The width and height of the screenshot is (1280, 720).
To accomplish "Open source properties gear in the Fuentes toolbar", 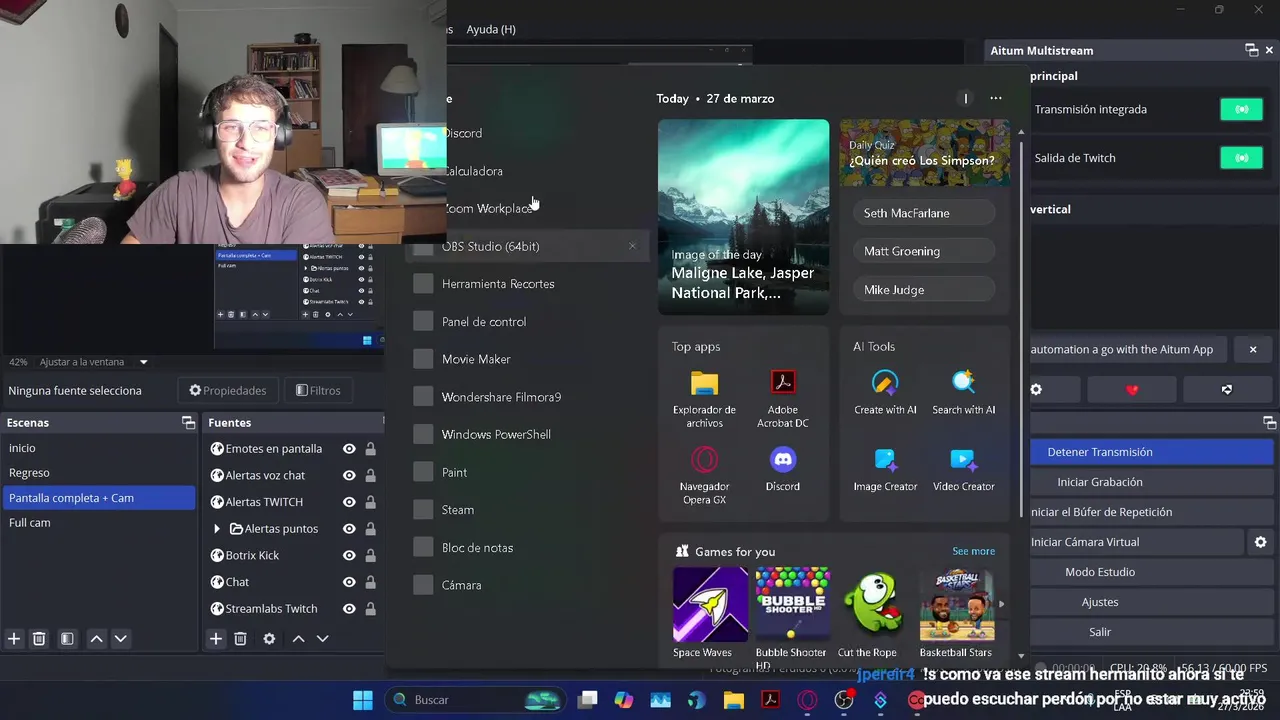I will (269, 638).
